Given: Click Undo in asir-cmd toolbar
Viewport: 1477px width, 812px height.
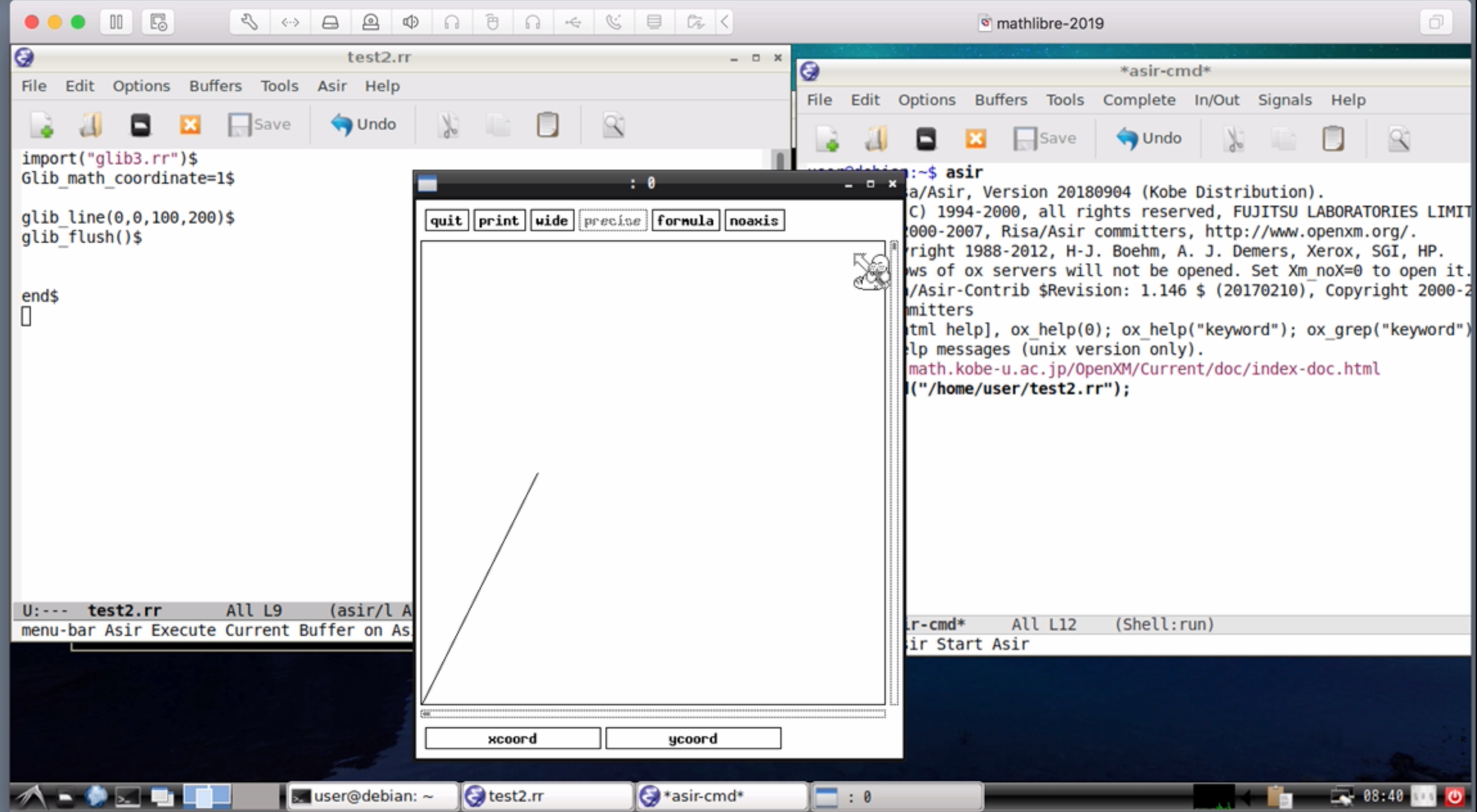Looking at the screenshot, I should pyautogui.click(x=1149, y=139).
